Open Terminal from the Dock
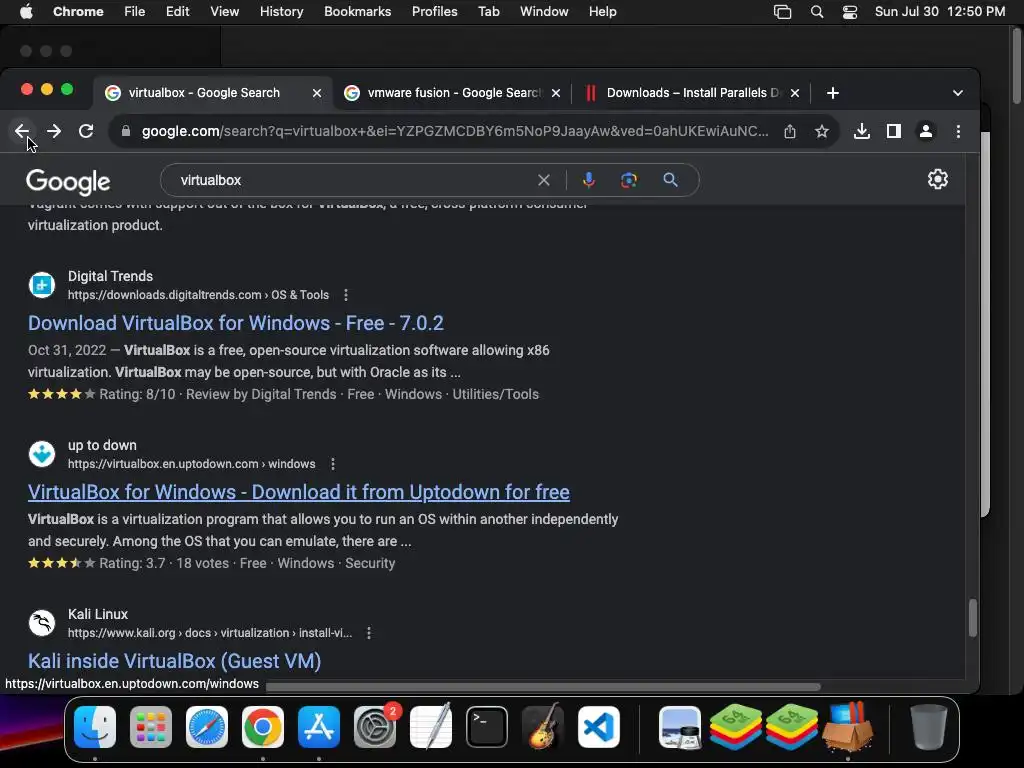Screen dimensions: 1024x768 tap(487, 727)
